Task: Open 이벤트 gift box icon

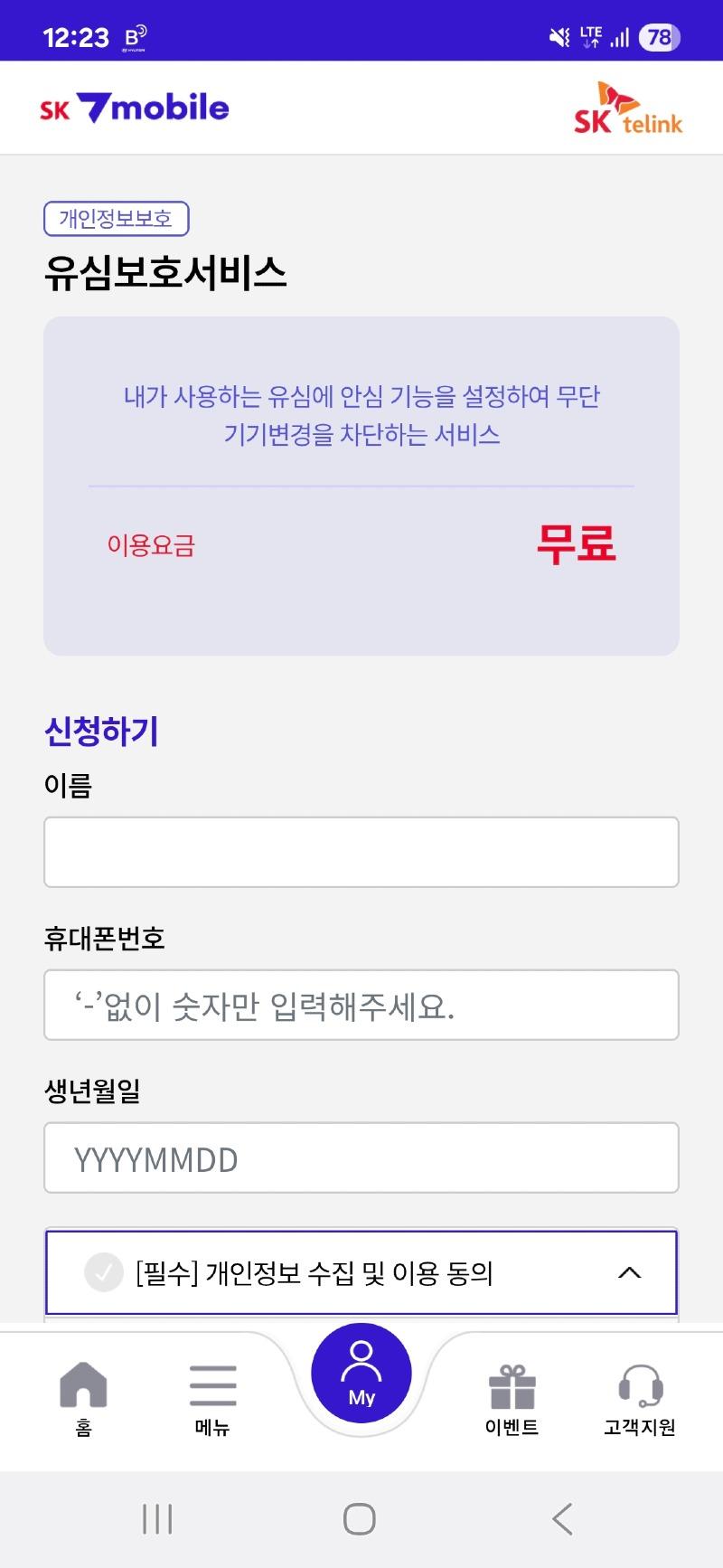Action: point(512,1385)
